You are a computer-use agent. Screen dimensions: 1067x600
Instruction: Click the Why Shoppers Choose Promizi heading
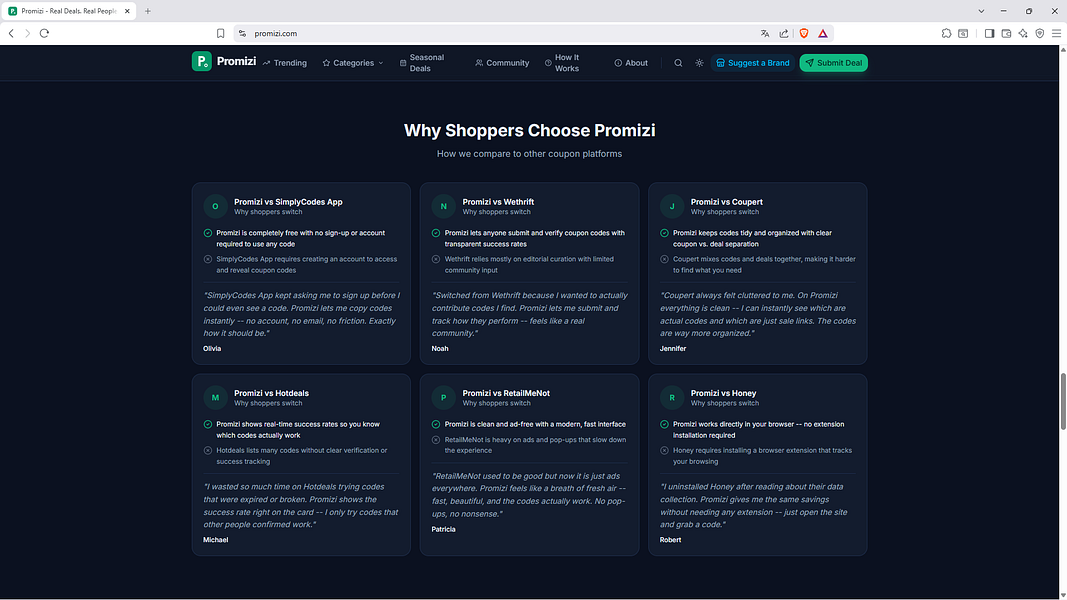[x=529, y=130]
